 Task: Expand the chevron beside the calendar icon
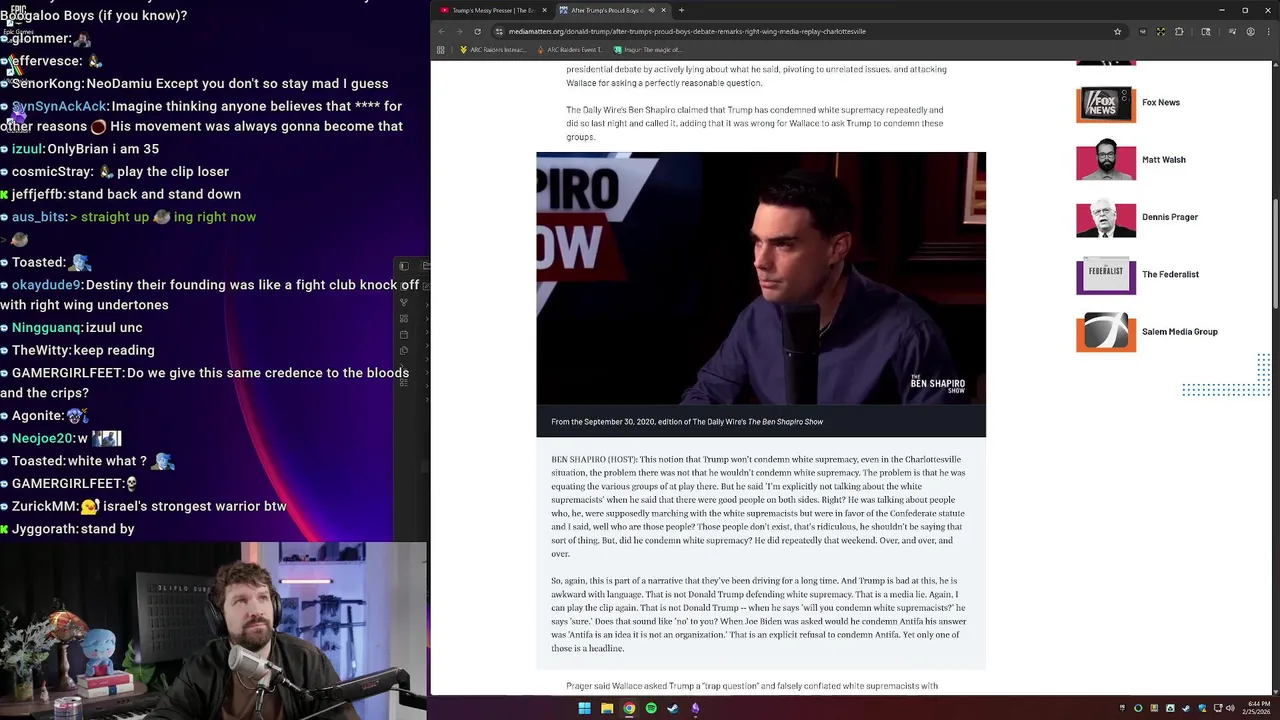[x=427, y=333]
